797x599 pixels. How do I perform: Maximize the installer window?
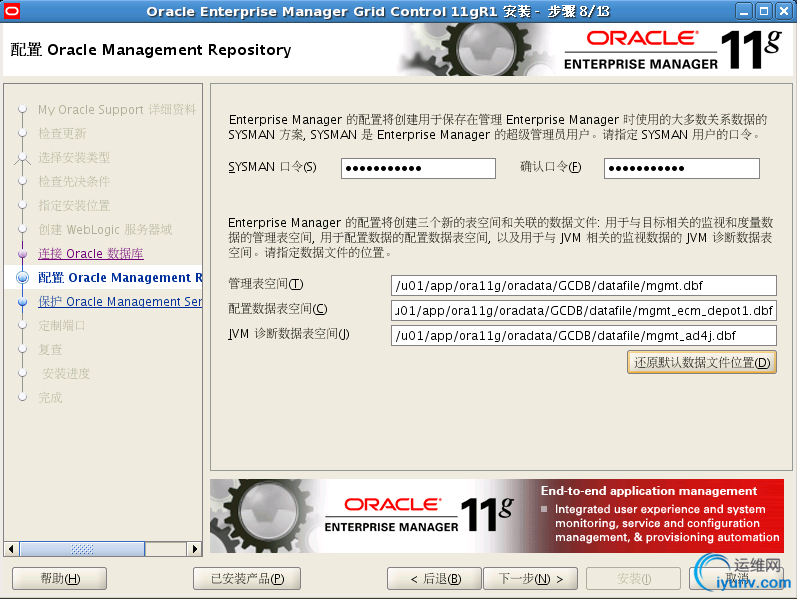coord(763,11)
